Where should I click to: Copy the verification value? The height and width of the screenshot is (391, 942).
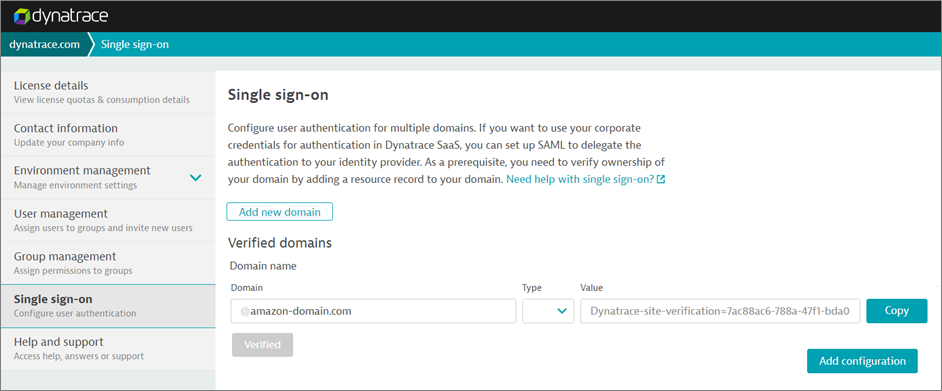(x=897, y=311)
